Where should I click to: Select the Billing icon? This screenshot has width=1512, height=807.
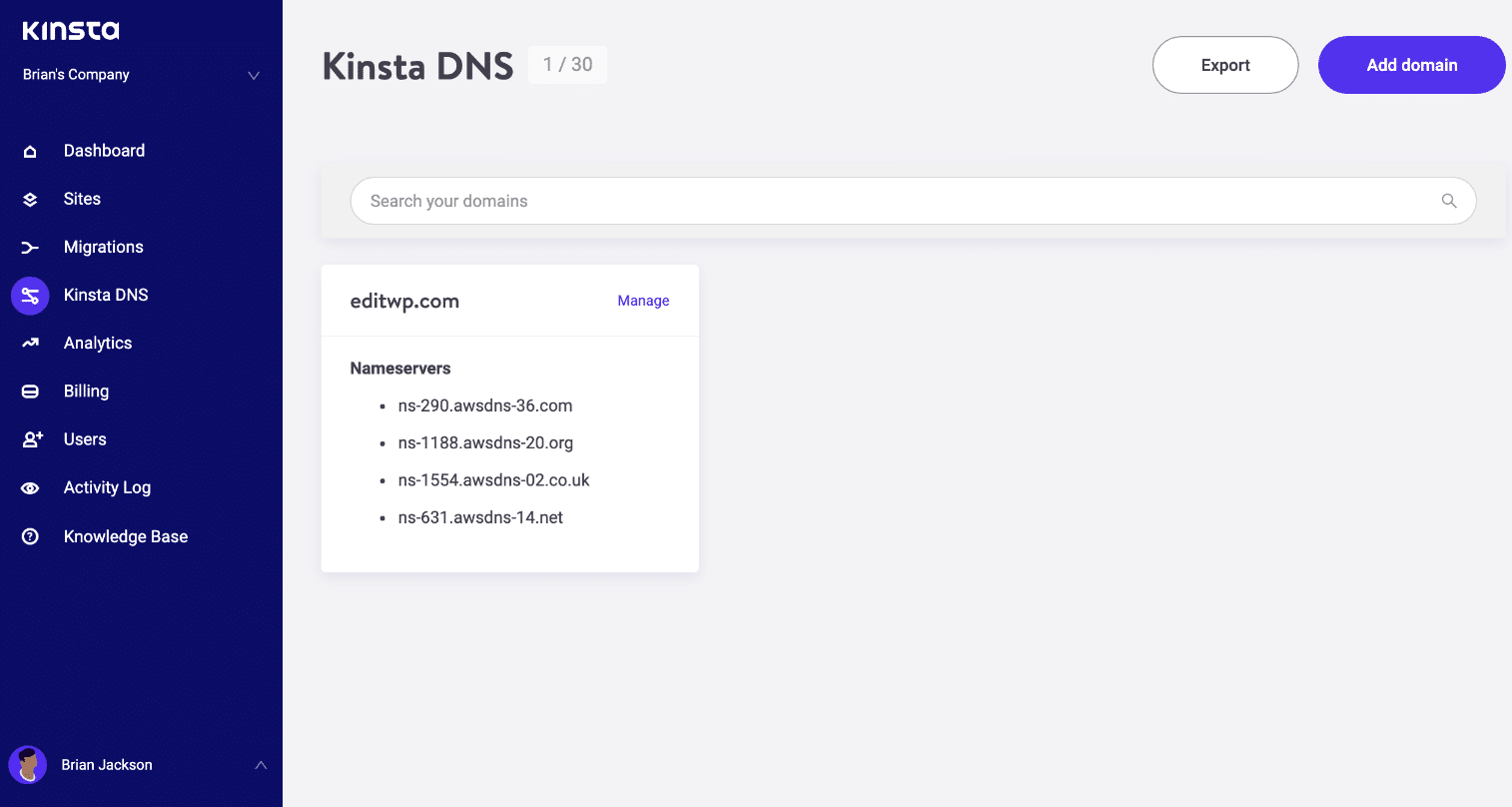coord(30,391)
